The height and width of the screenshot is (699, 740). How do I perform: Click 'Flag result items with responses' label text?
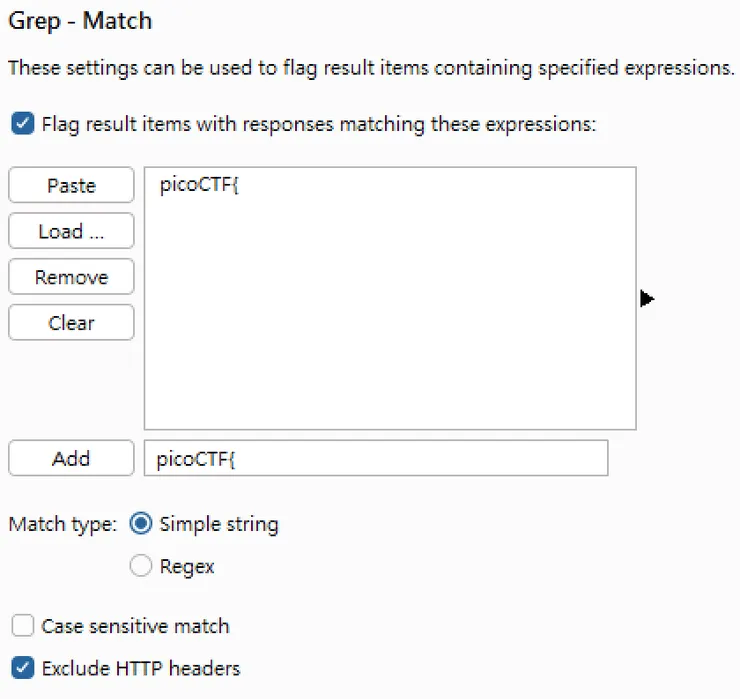pos(318,125)
